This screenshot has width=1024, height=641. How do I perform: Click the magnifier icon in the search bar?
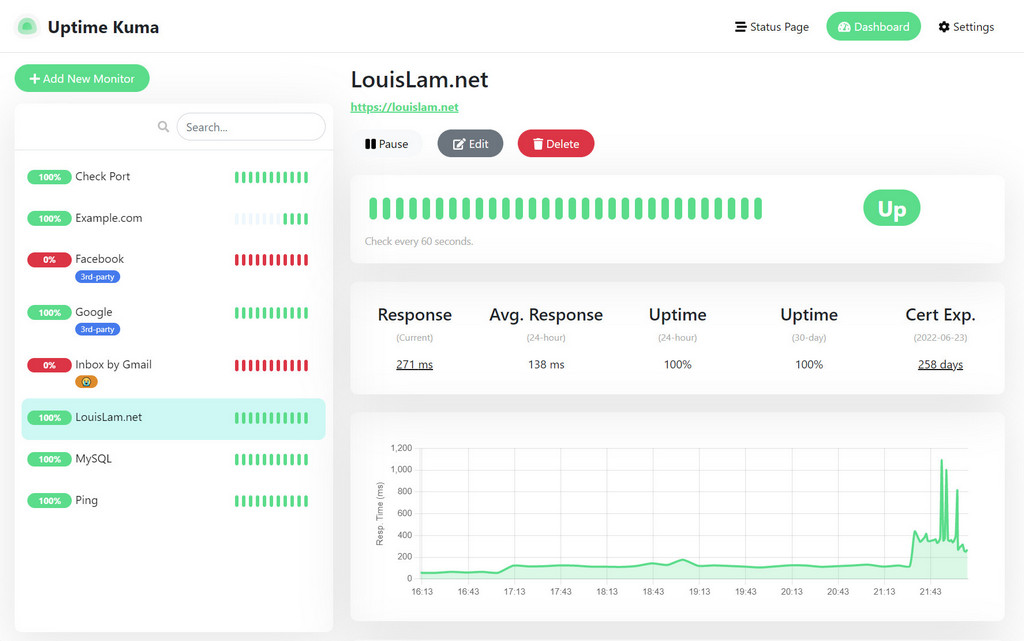[x=163, y=126]
